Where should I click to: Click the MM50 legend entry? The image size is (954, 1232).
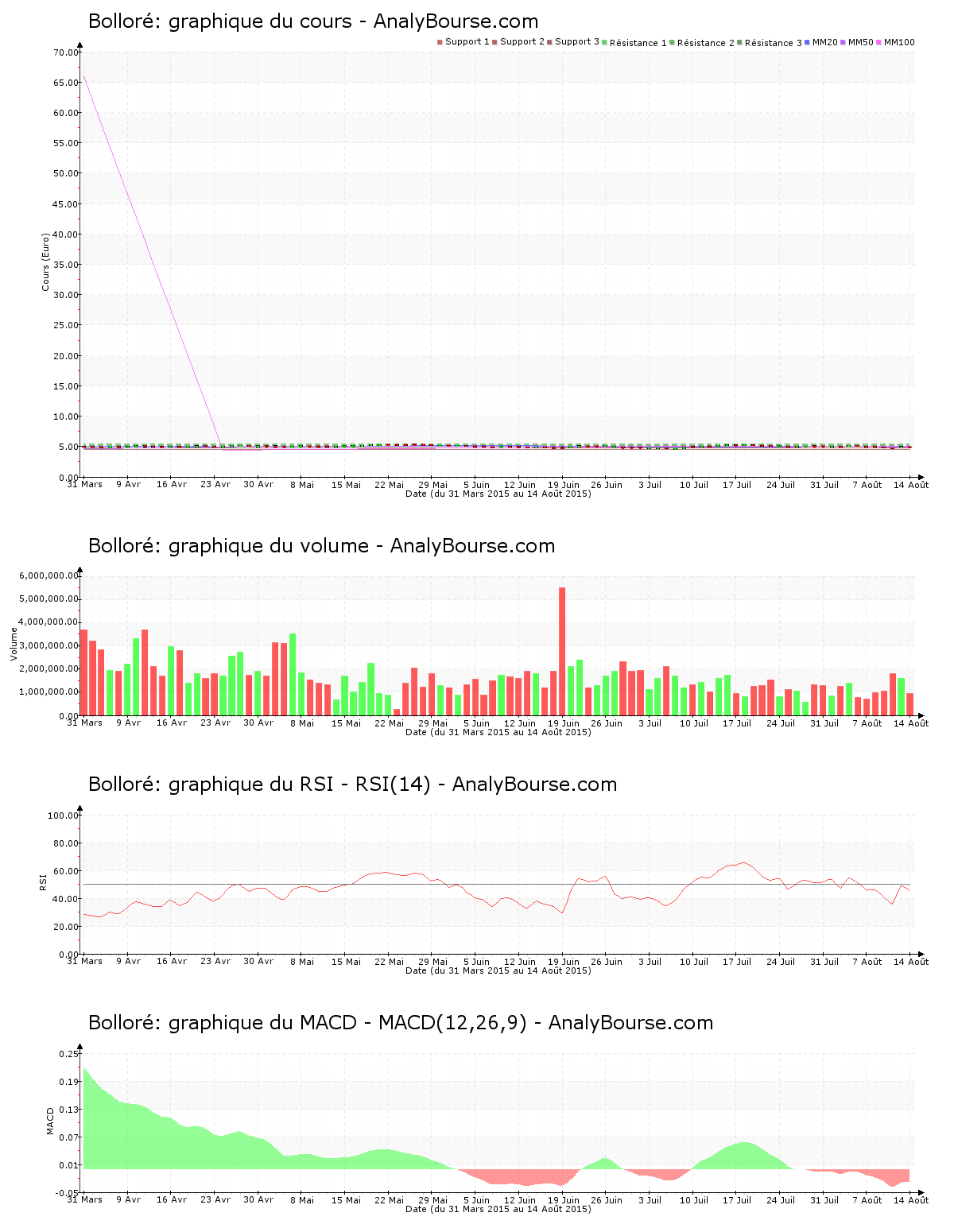[860, 42]
